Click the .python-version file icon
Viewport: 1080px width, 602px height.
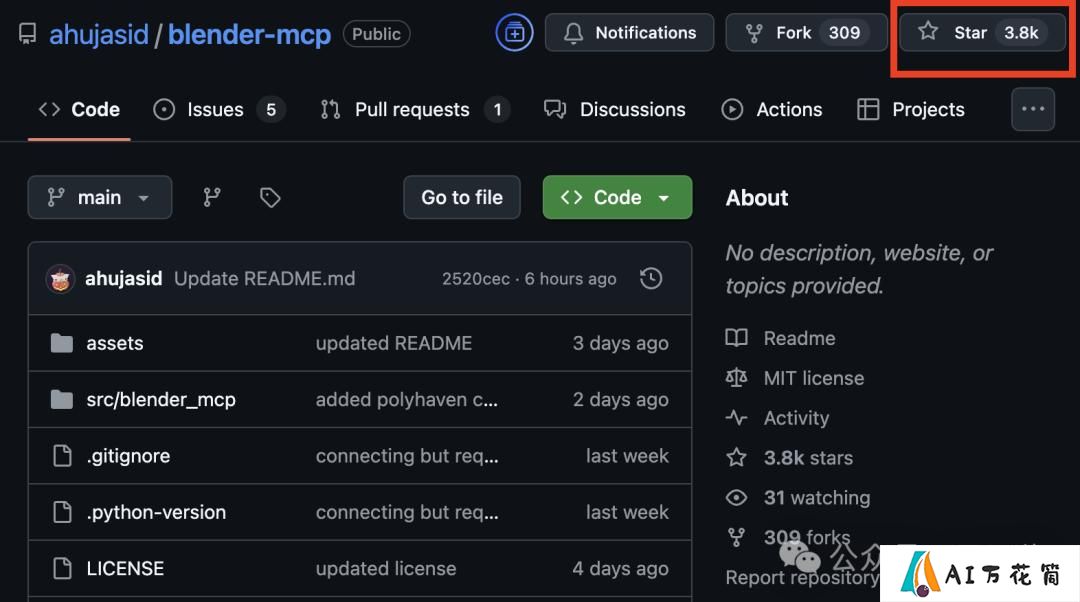63,512
